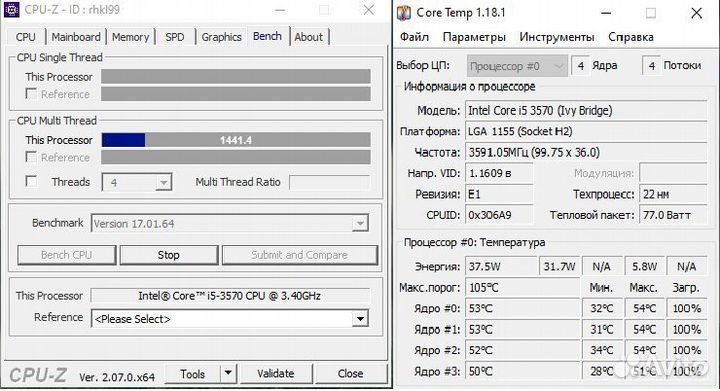The image size is (720, 391).
Task: Open the Инструменты menu
Action: [x=557, y=37]
